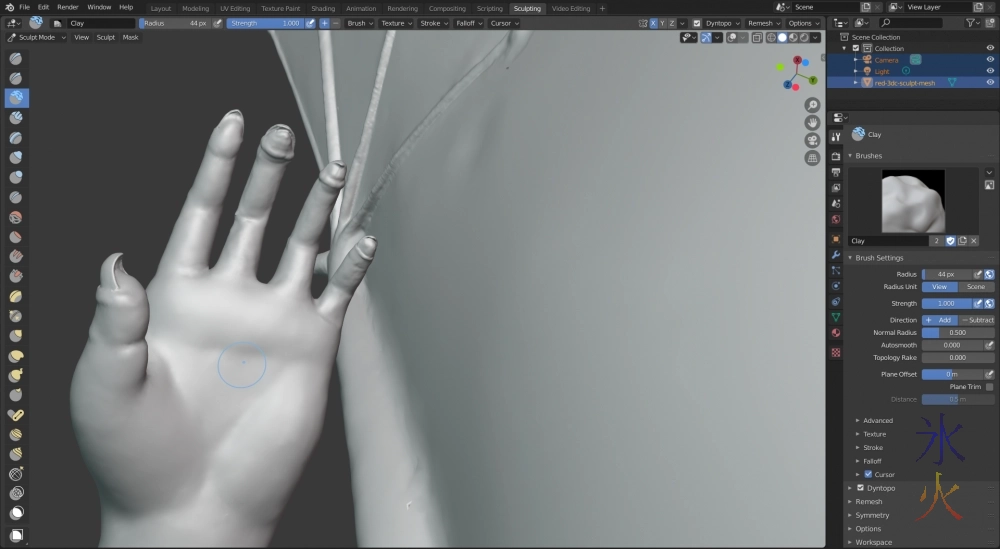Switch perspective/orthographic with the grid gizmo
The height and width of the screenshot is (549, 1000).
(812, 158)
